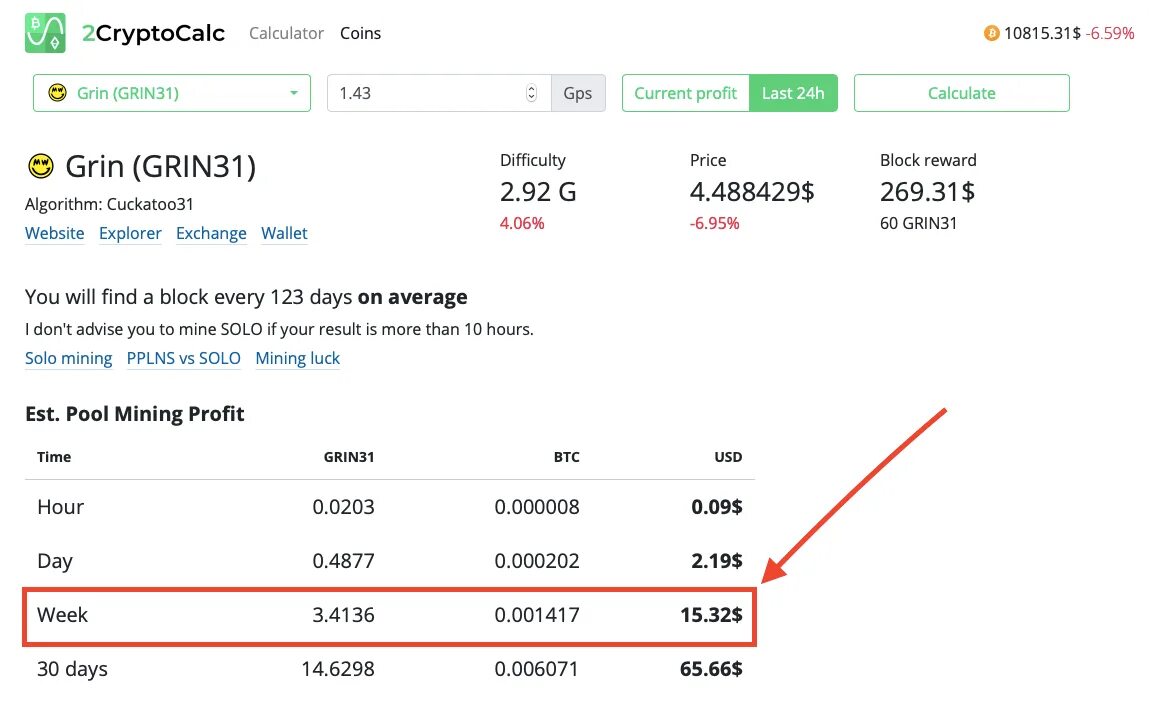The image size is (1149, 704).
Task: Click the USD column header
Action: 728,457
